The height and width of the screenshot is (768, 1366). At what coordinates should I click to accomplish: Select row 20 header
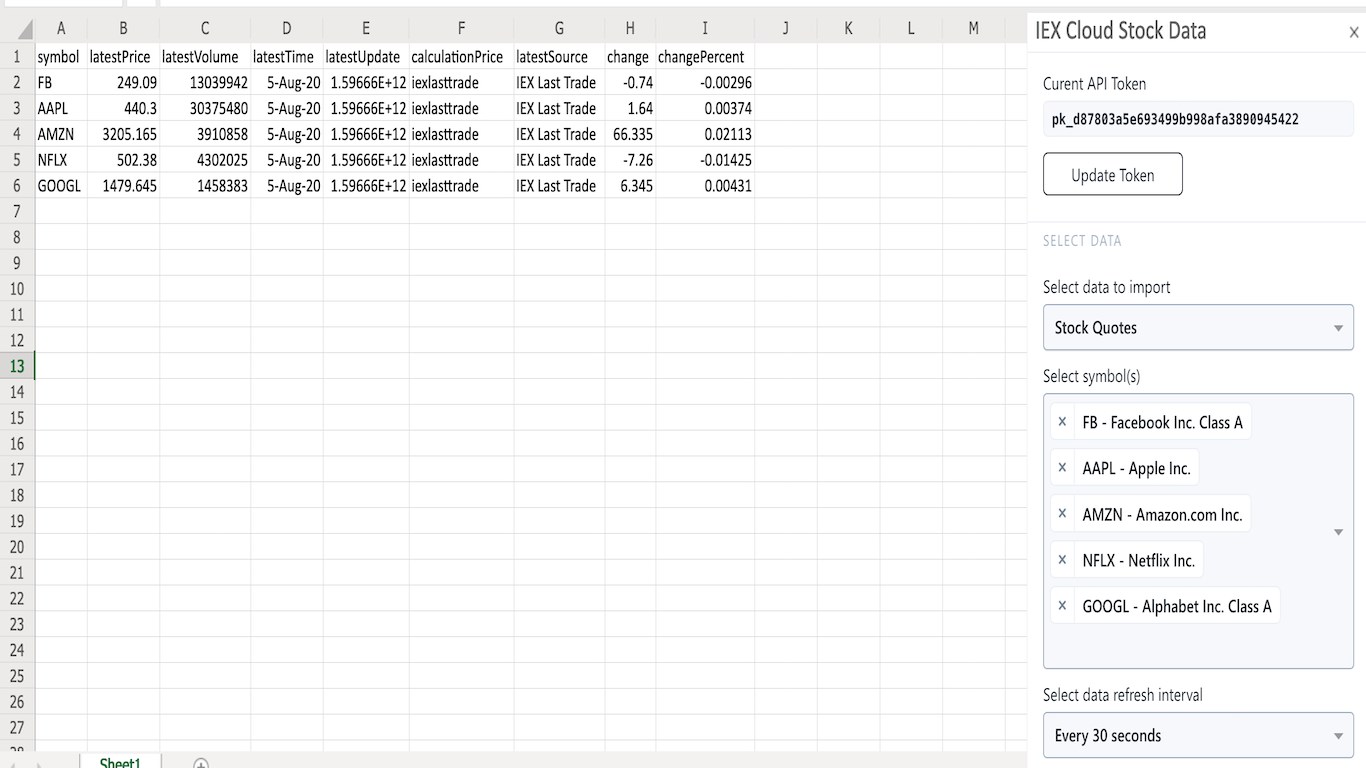pyautogui.click(x=17, y=547)
